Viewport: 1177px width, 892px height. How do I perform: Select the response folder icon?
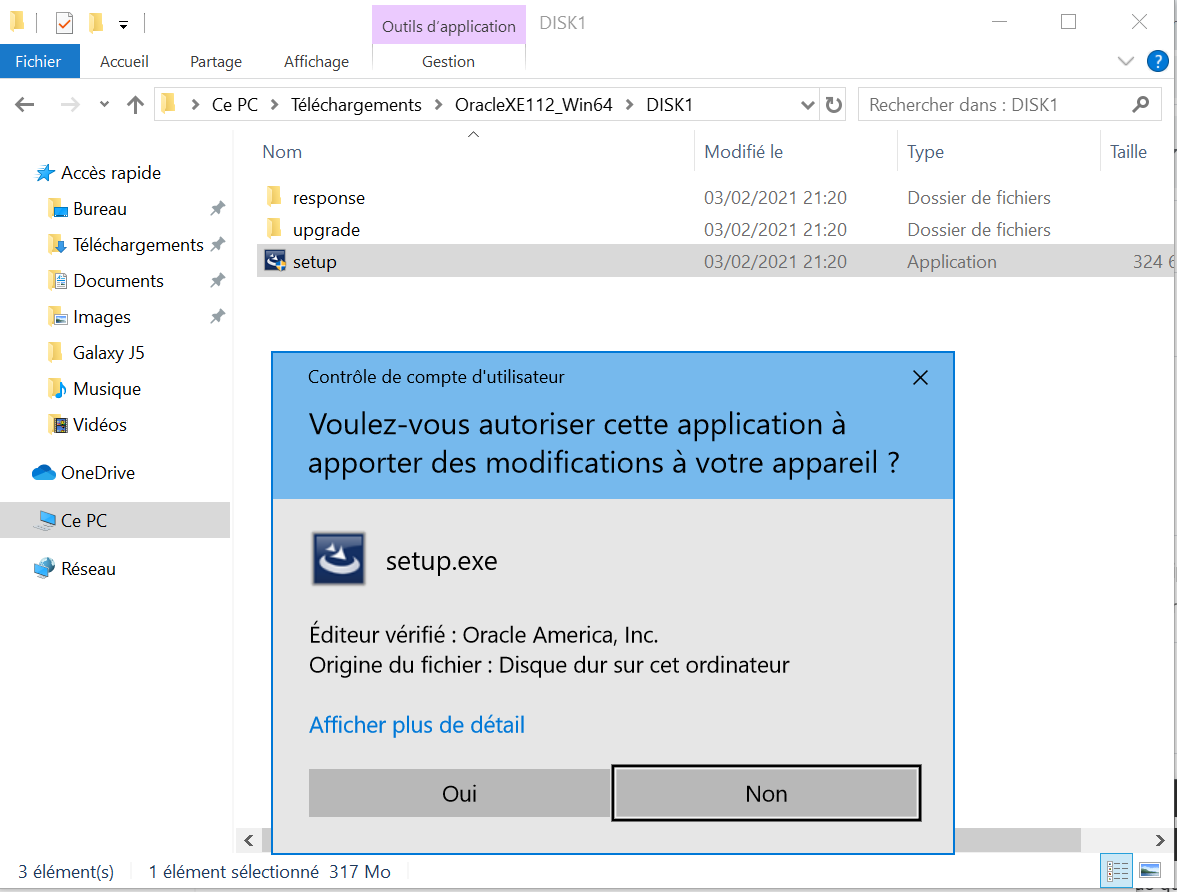(274, 197)
